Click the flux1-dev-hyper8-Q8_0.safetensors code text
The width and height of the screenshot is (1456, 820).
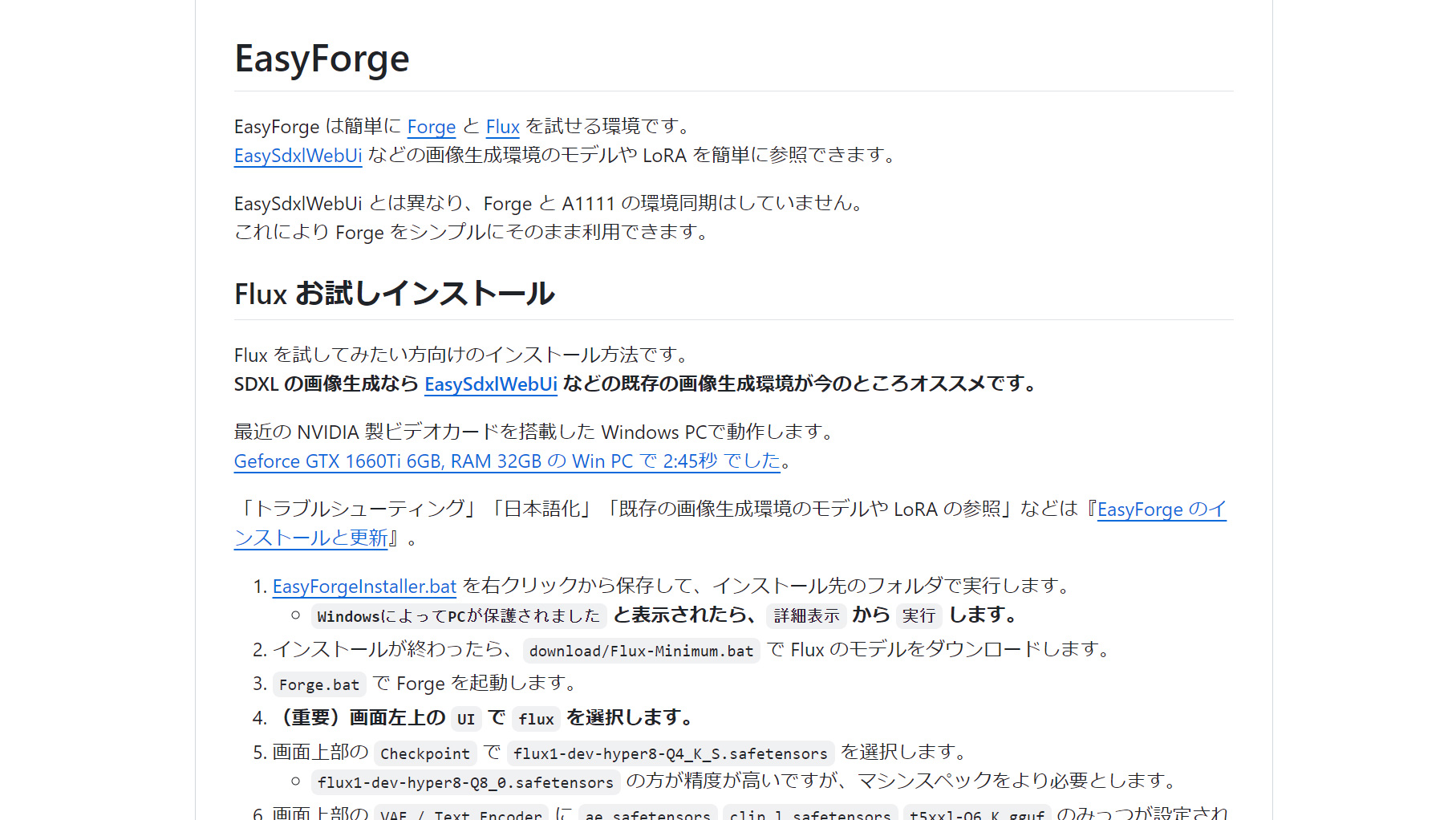tap(465, 782)
